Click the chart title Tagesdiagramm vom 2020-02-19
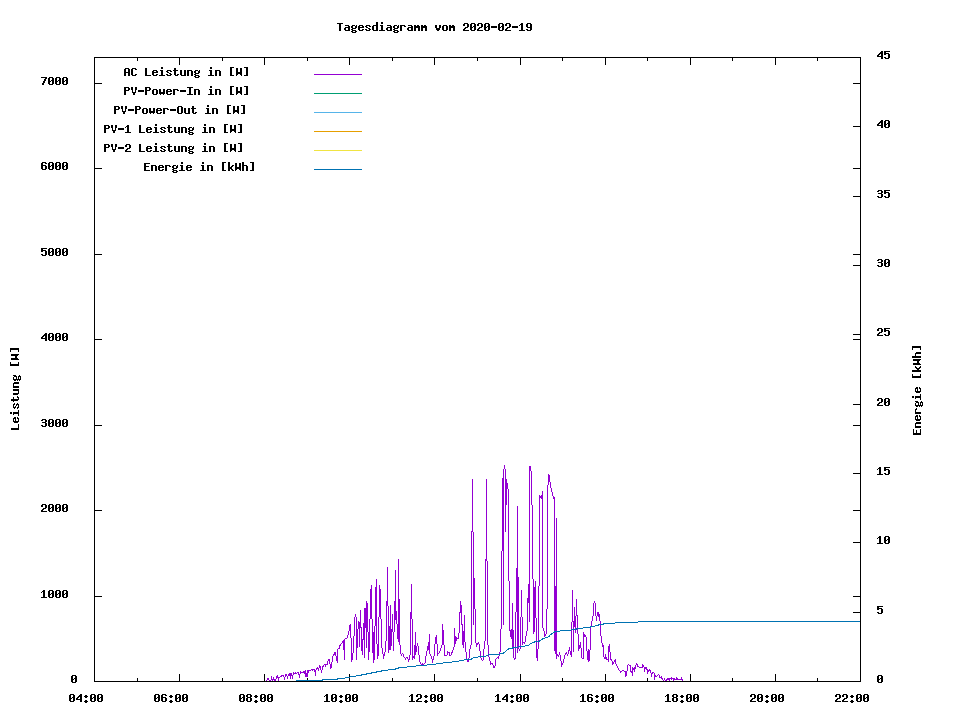Screen dimensions: 960x720 [434, 27]
